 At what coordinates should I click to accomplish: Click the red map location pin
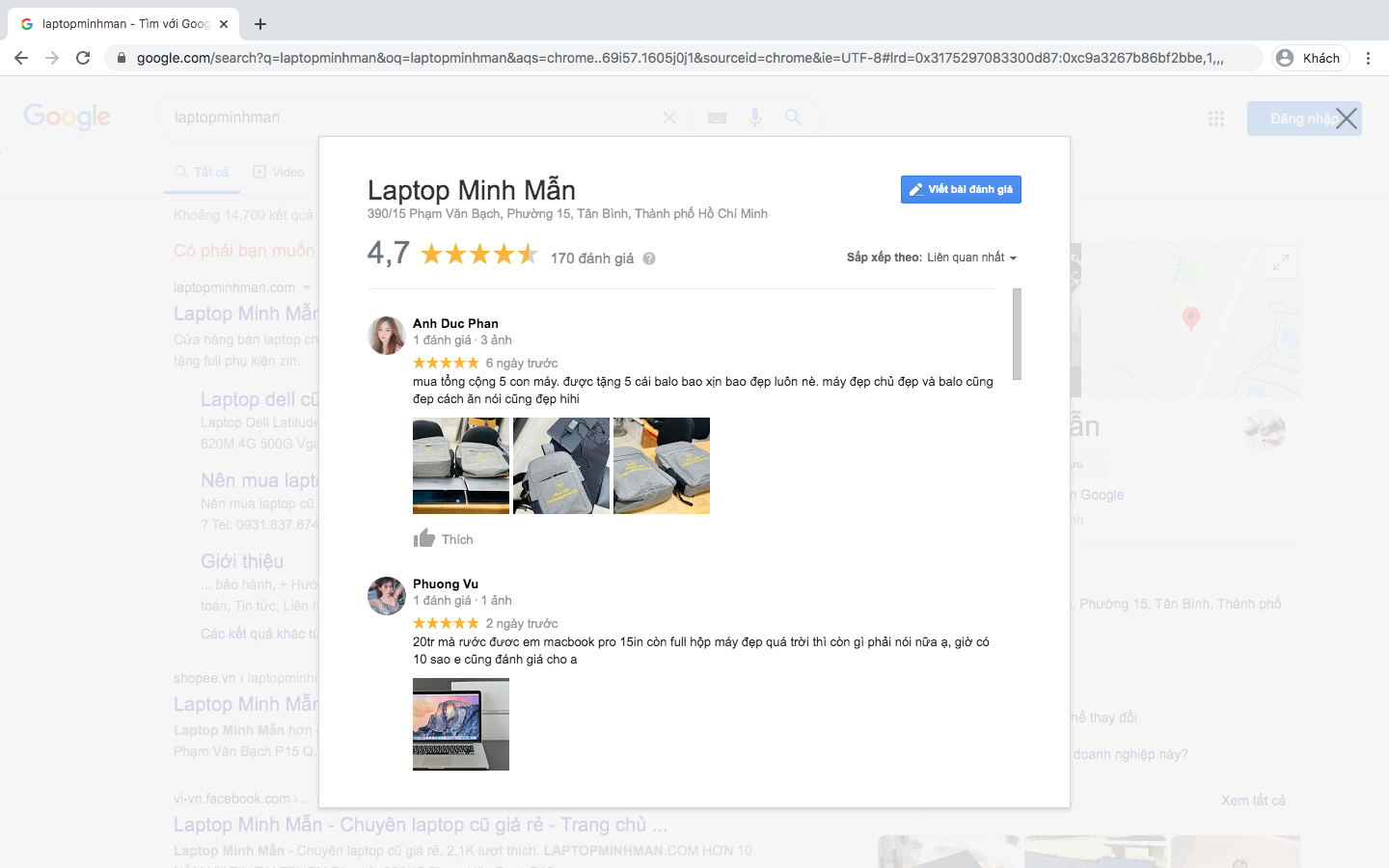pos(1191,318)
